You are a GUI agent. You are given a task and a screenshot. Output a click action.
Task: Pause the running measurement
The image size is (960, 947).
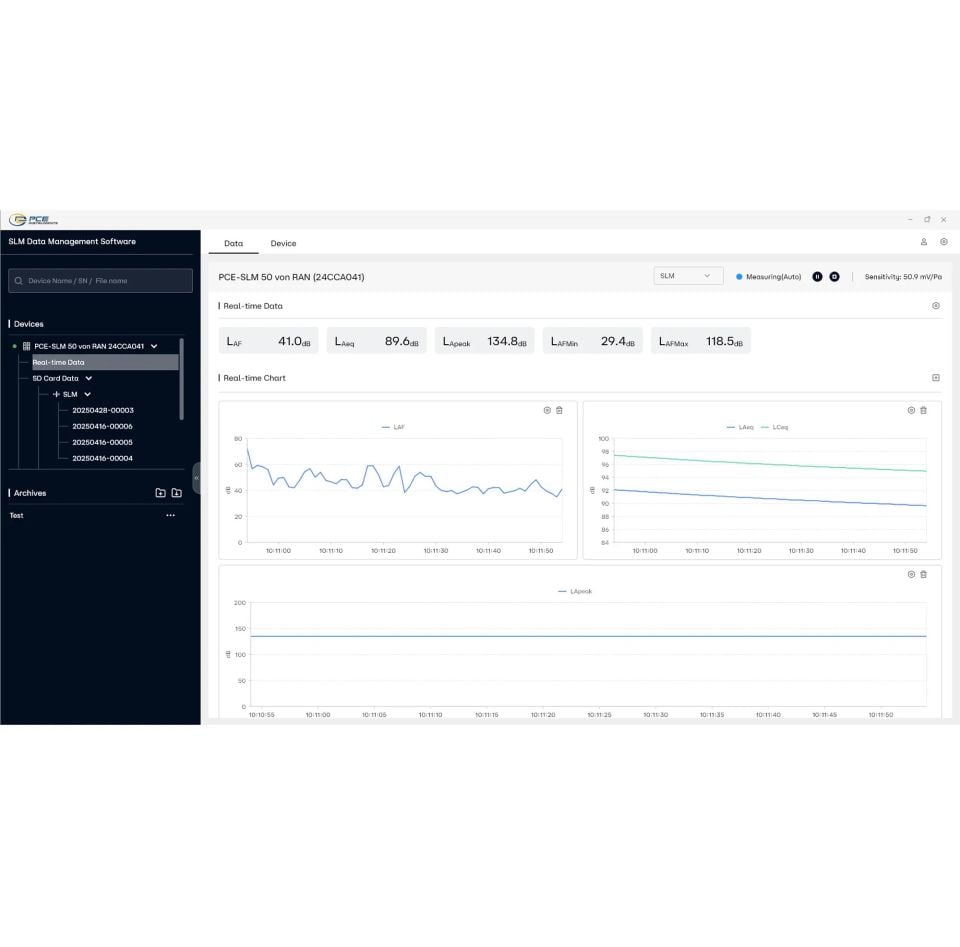coord(817,277)
